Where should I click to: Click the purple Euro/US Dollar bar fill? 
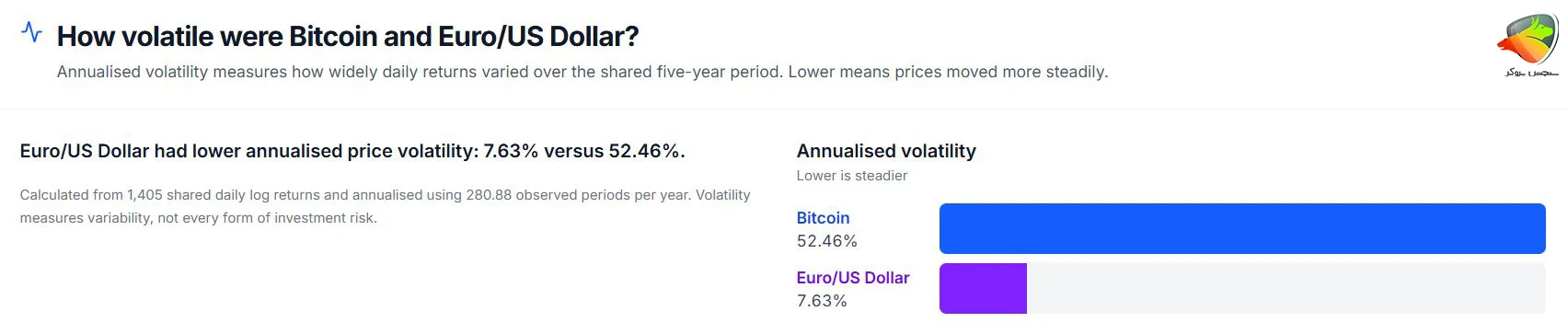click(x=983, y=288)
